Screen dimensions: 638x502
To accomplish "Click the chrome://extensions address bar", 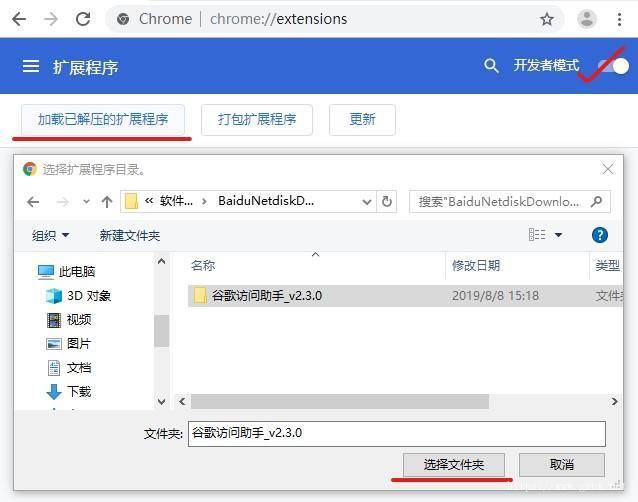I will click(334, 19).
